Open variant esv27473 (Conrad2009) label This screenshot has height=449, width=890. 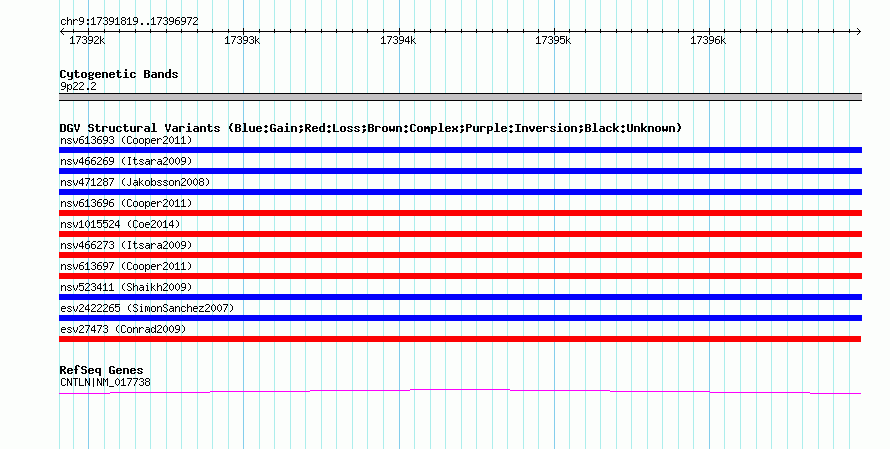[123, 329]
